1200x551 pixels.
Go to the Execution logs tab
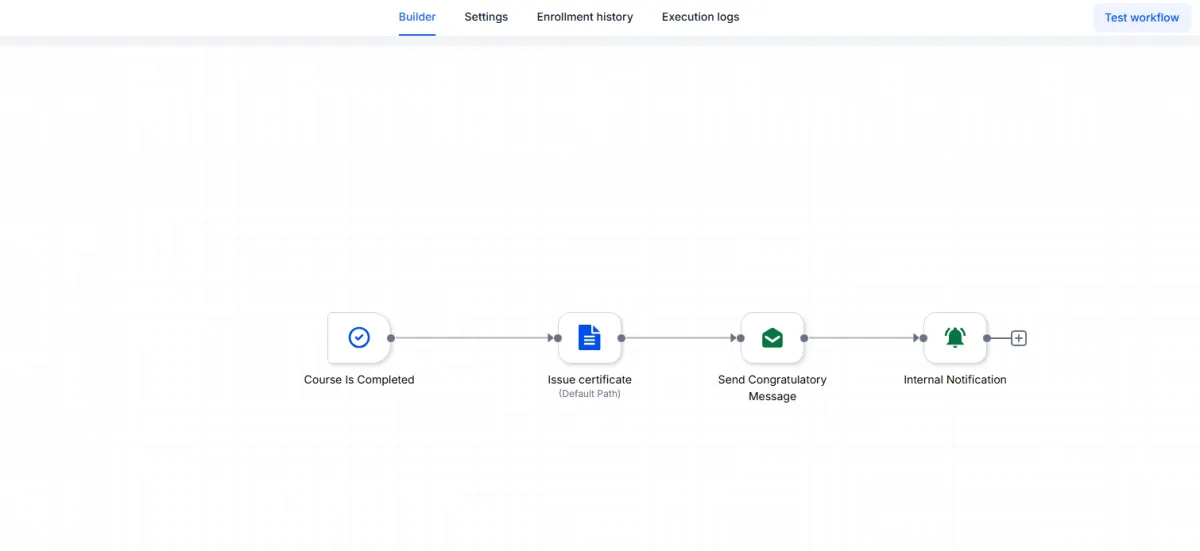pyautogui.click(x=701, y=17)
